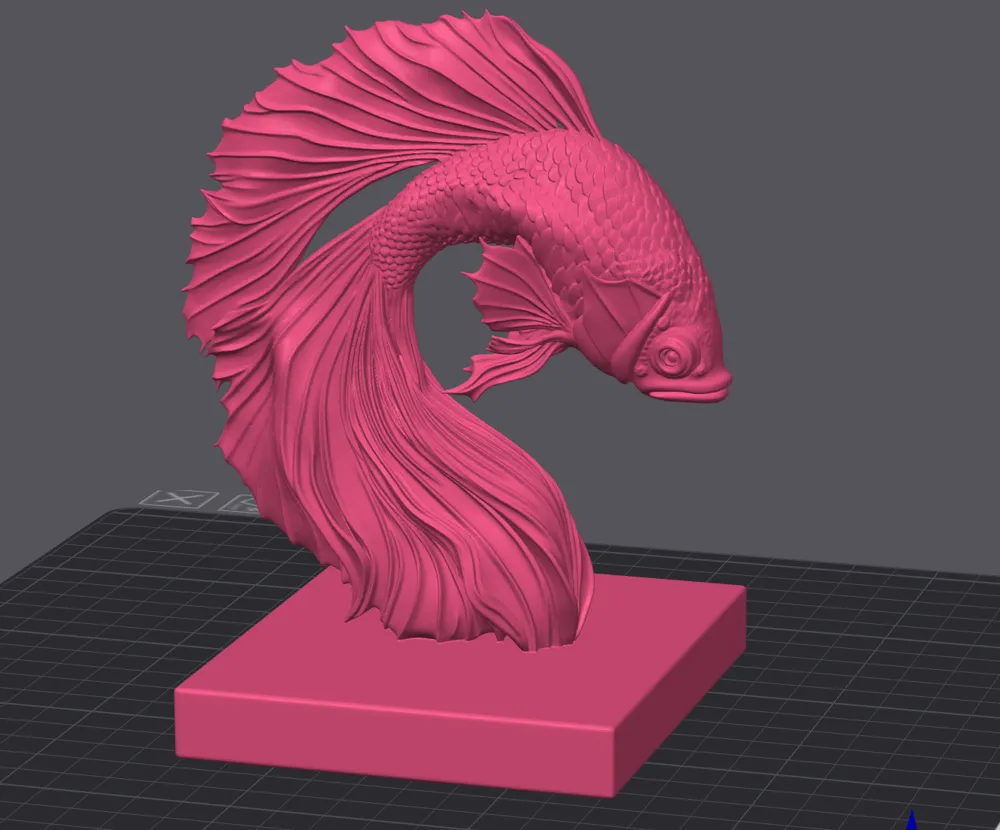Screen dimensions: 1000x830
Task: Click the plate icon beside the X icon
Action: 241,503
